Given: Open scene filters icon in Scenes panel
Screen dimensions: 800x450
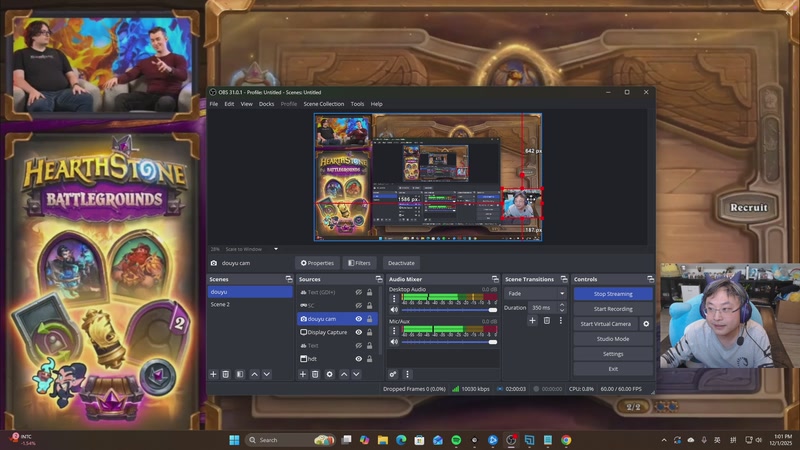Looking at the screenshot, I should 240,374.
